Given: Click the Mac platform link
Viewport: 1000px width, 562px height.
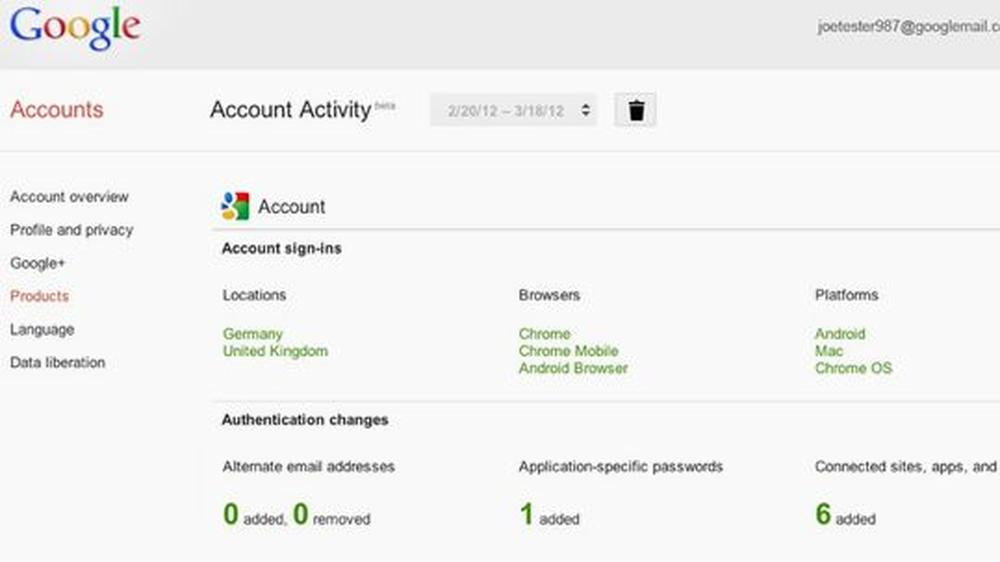Looking at the screenshot, I should [828, 351].
